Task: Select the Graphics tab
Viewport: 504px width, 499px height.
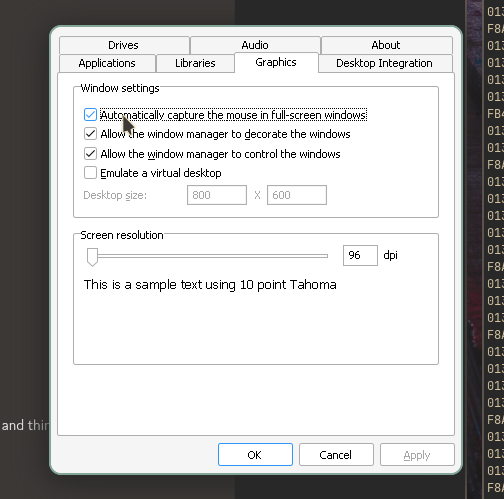Action: [x=276, y=62]
